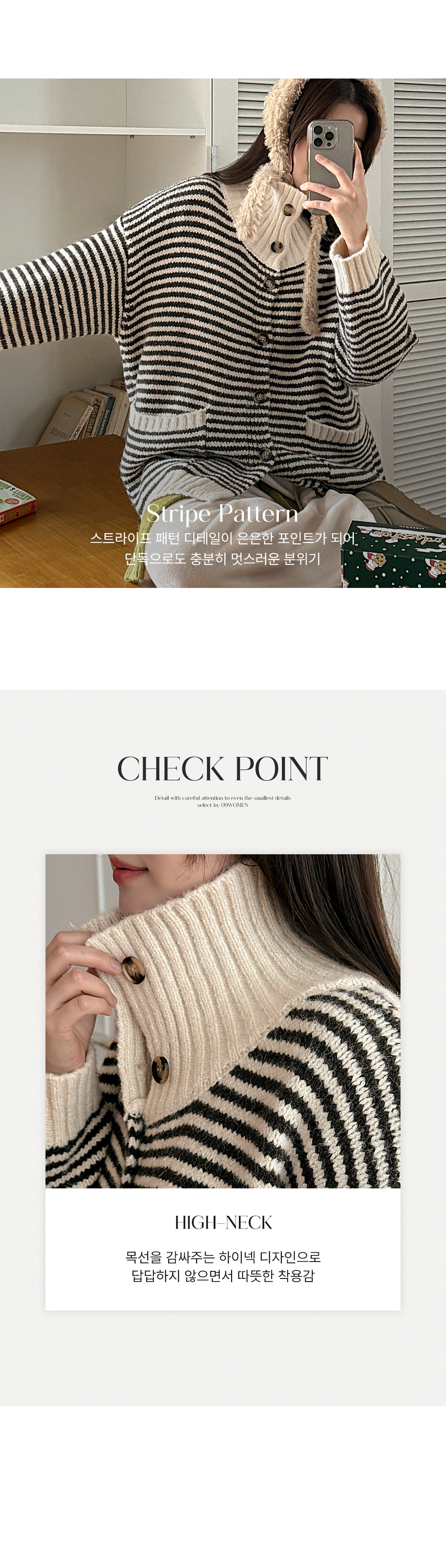Image resolution: width=446 pixels, height=1568 pixels.
Task: Click the 'select by 09WOMEN' text
Action: pos(223,805)
